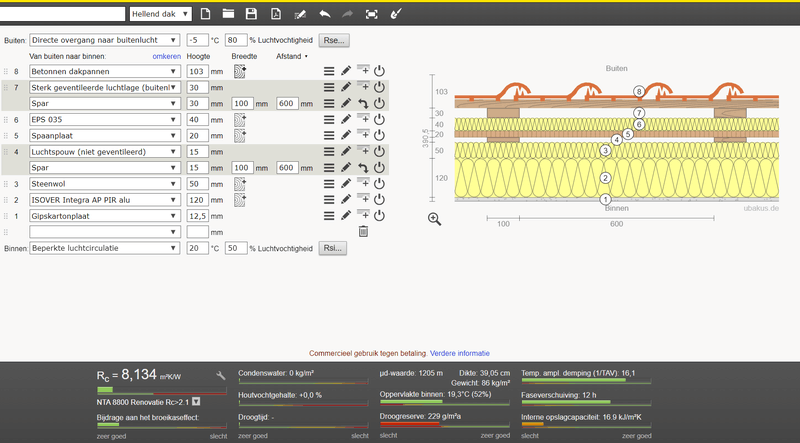The width and height of the screenshot is (800, 443).
Task: Expand the Buiten outdoor condition dropdown
Action: [105, 40]
